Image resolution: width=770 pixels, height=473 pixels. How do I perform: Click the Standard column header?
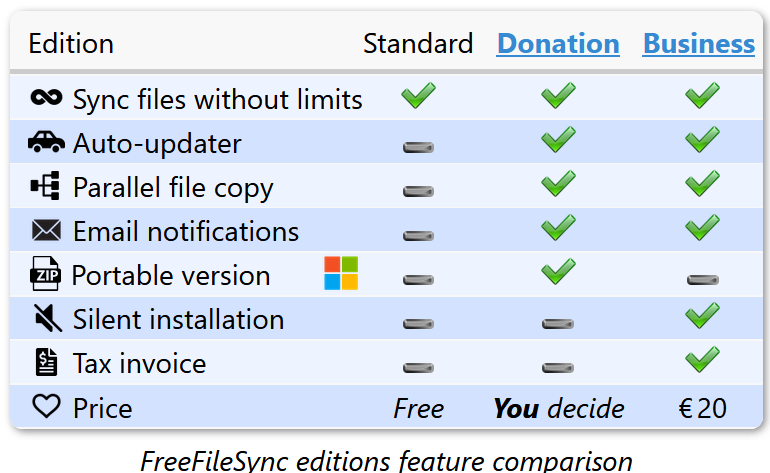(418, 44)
